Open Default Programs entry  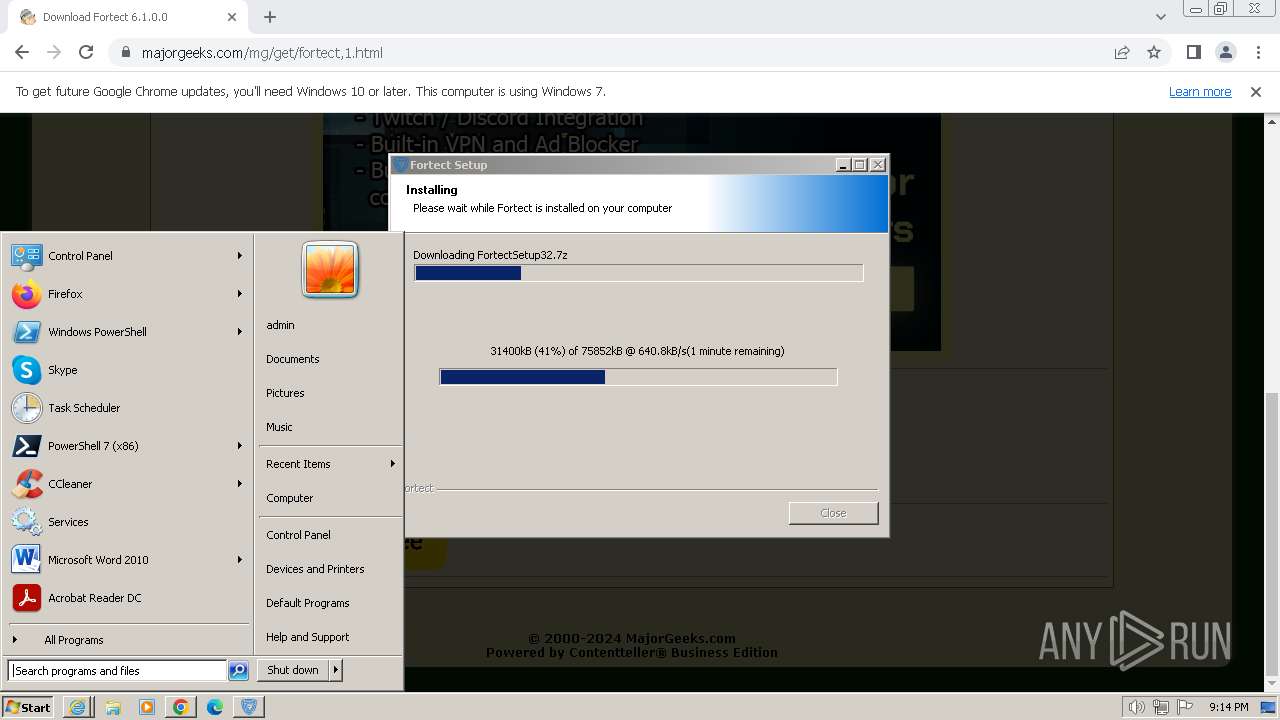point(308,603)
